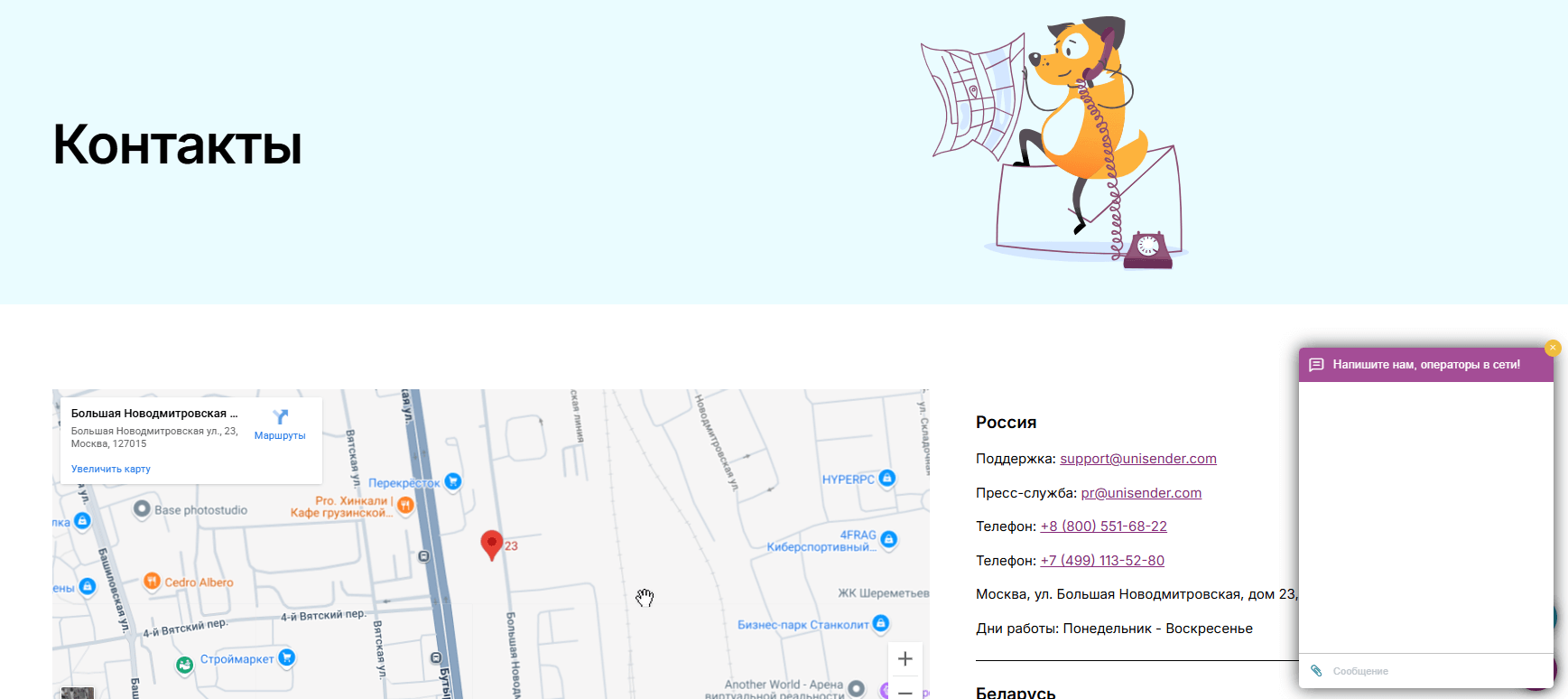1568x699 pixels.
Task: Click the red map pin marker 23
Action: point(491,545)
